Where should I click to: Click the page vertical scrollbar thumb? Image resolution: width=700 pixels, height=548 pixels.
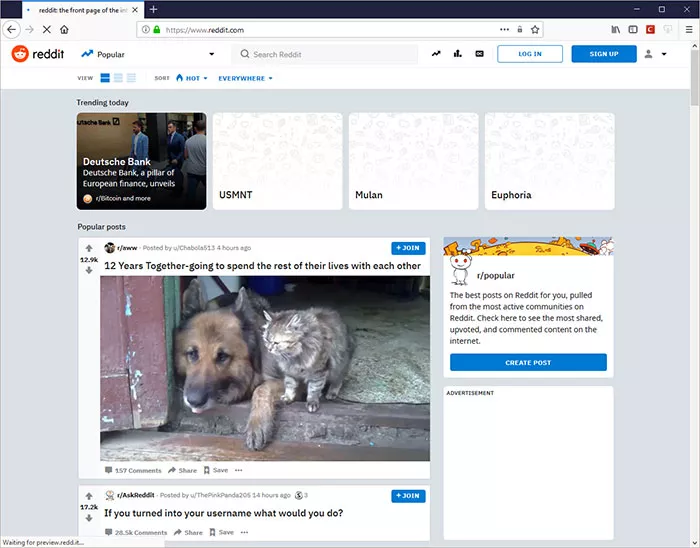click(695, 78)
